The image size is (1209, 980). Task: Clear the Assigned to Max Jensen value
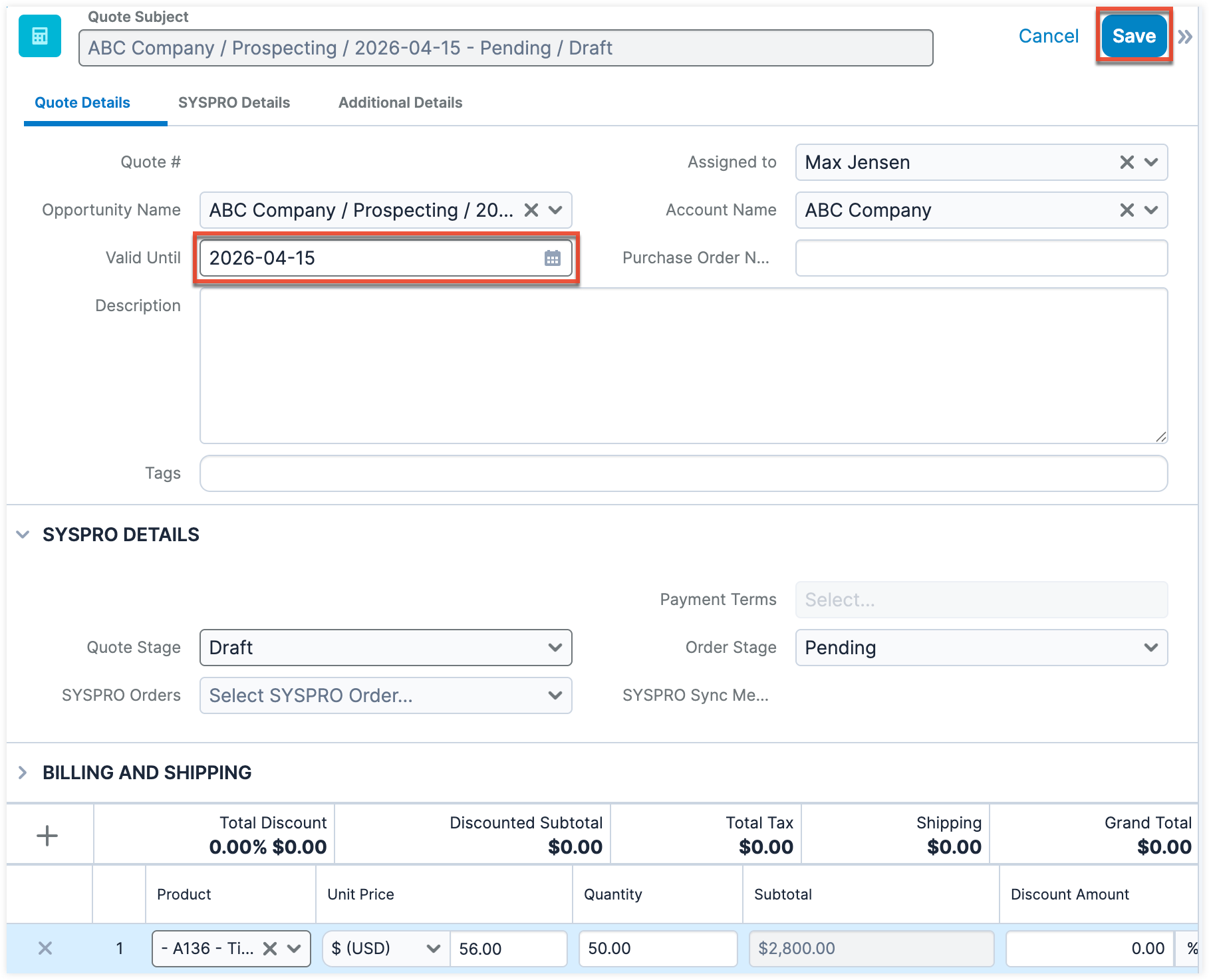click(1127, 162)
